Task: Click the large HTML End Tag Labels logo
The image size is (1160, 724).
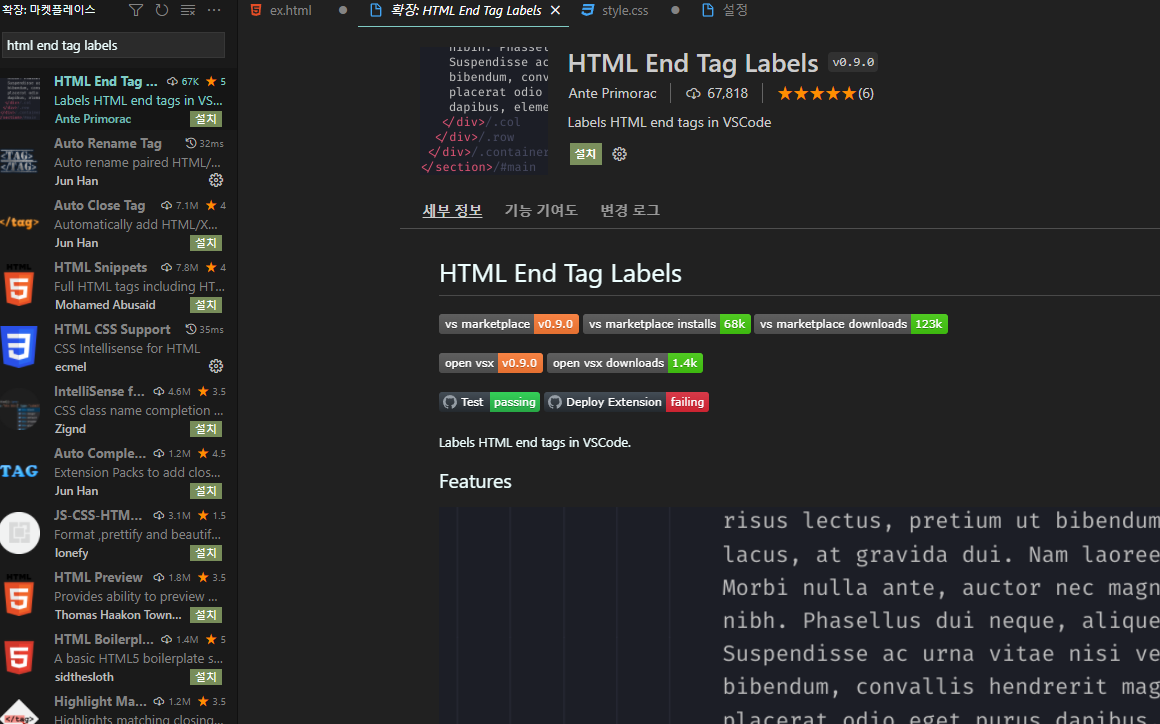Action: pos(485,111)
